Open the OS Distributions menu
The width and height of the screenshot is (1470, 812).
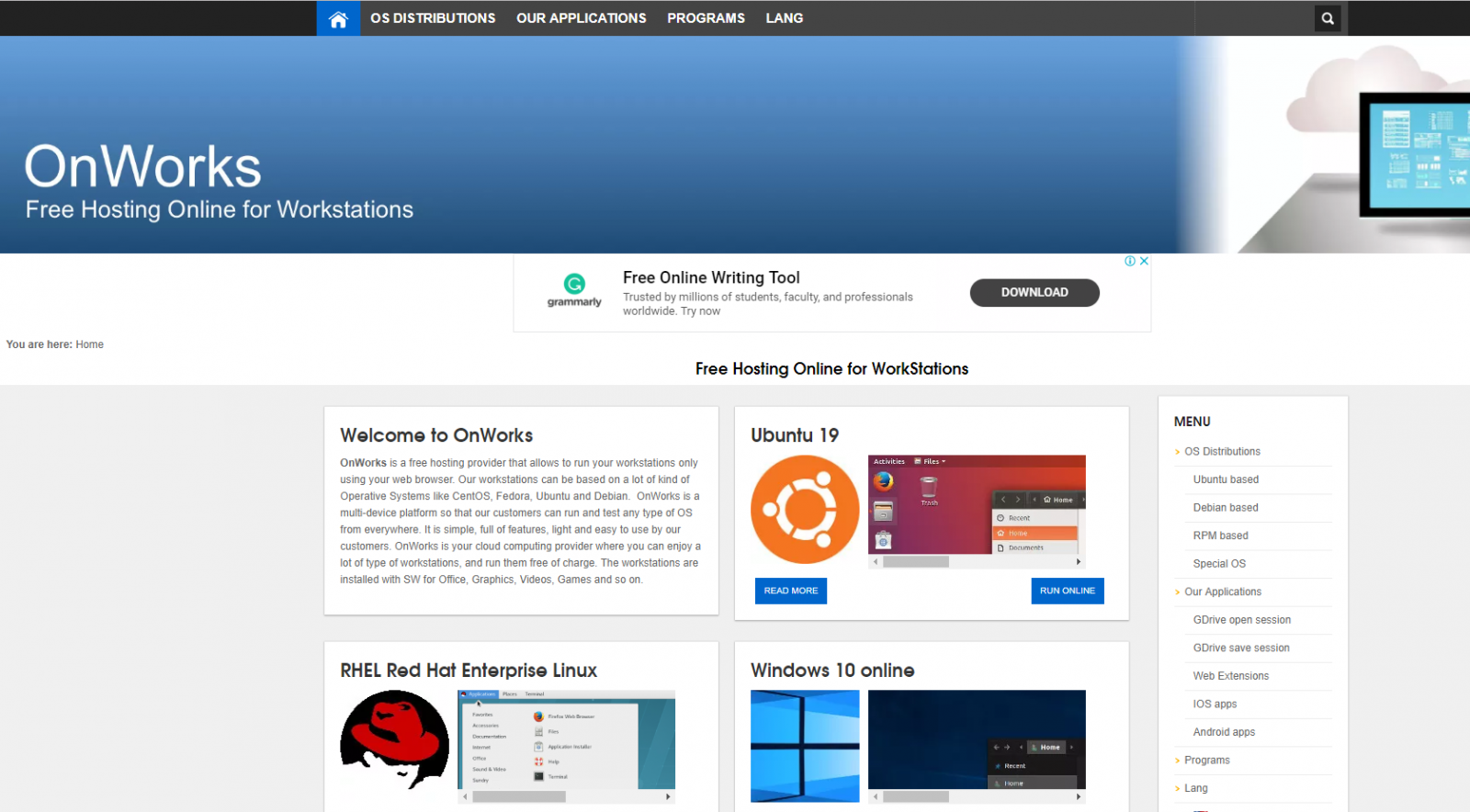[x=433, y=18]
